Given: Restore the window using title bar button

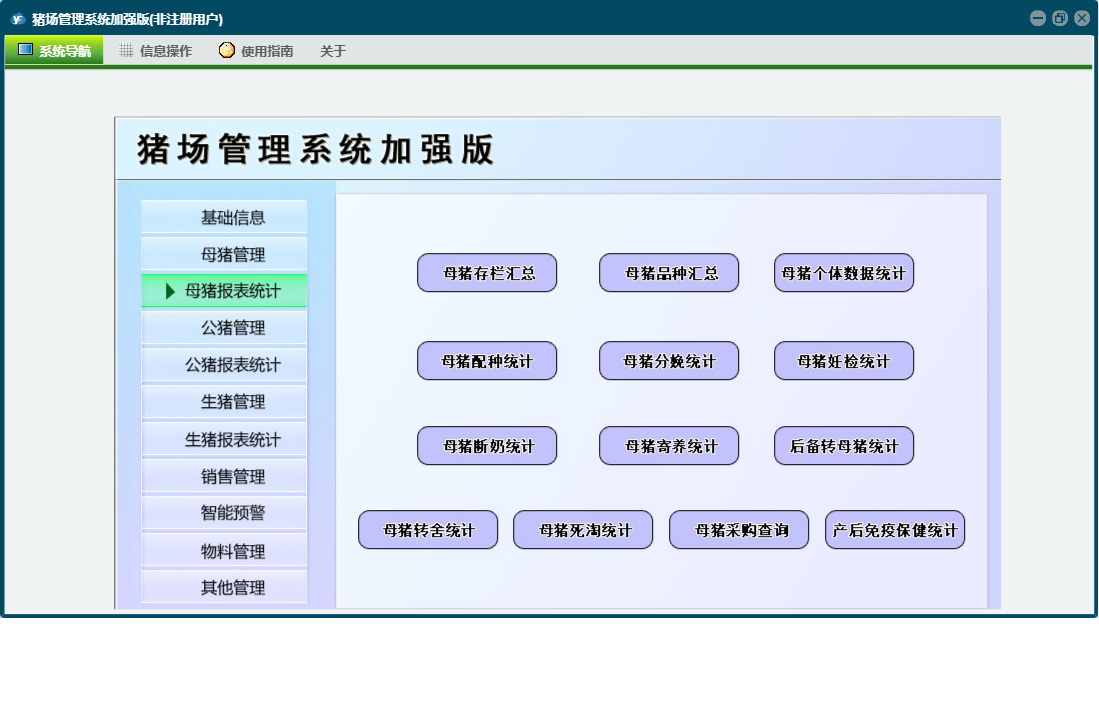Looking at the screenshot, I should (x=1060, y=18).
